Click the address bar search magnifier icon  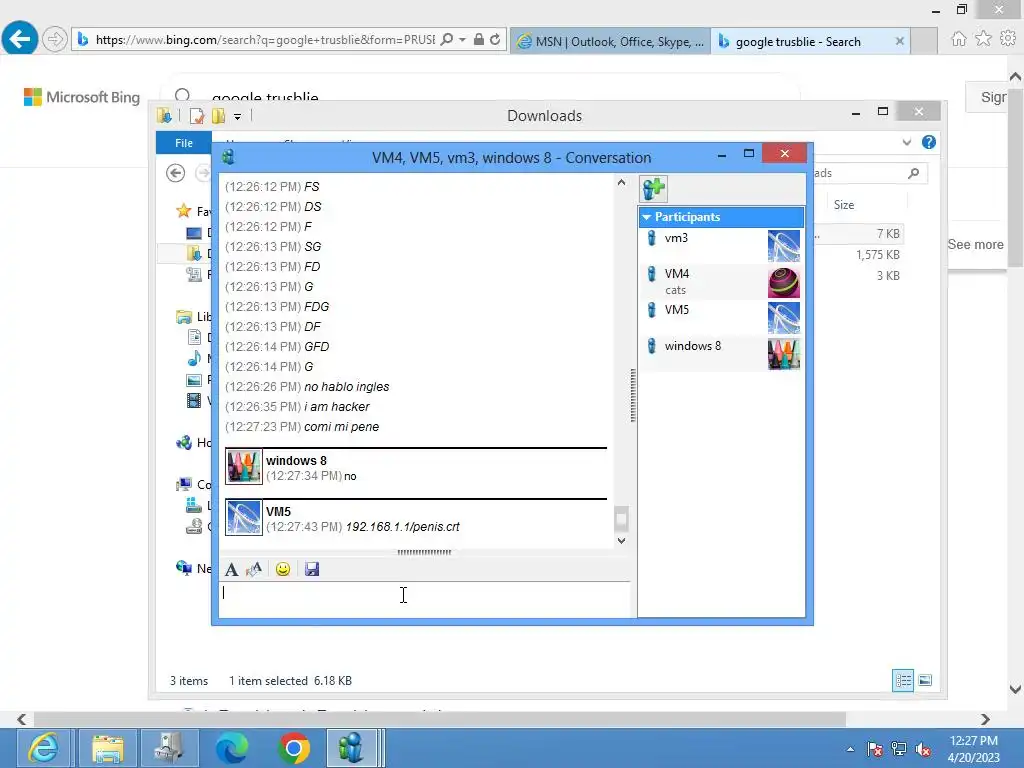click(447, 40)
